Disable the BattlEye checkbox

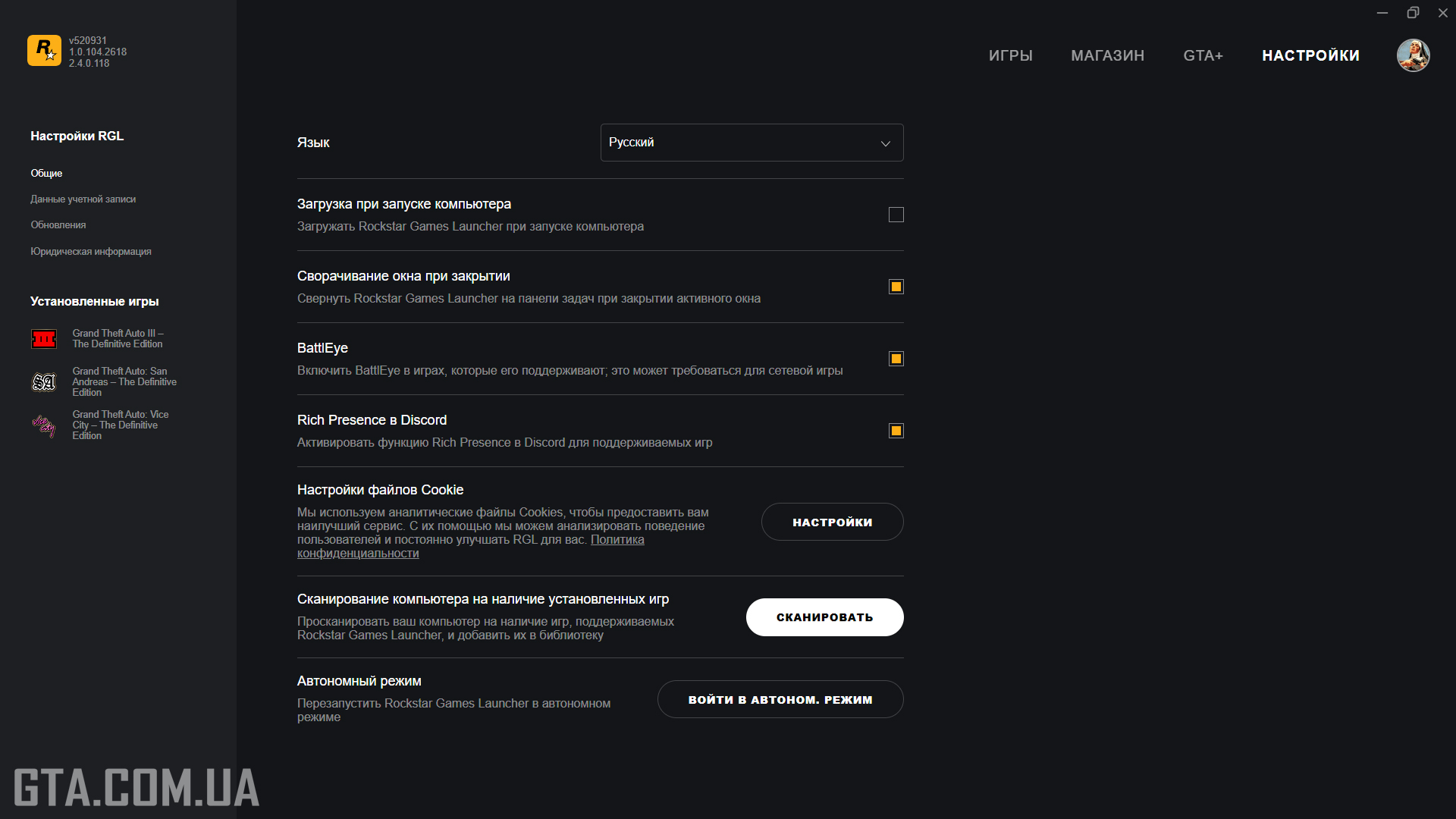pyautogui.click(x=896, y=359)
